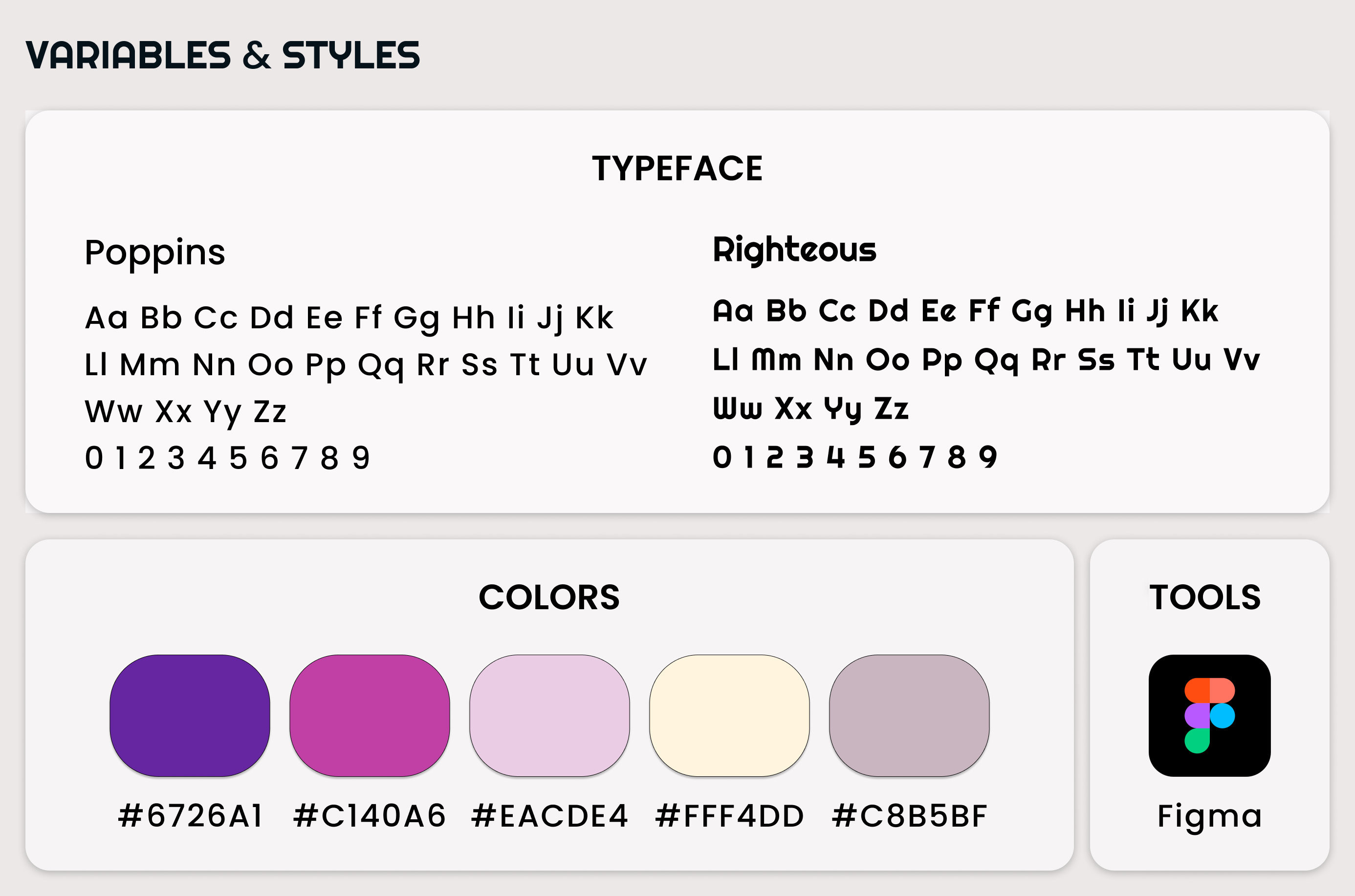Select the dark purple #6726A1 swatch

click(190, 715)
